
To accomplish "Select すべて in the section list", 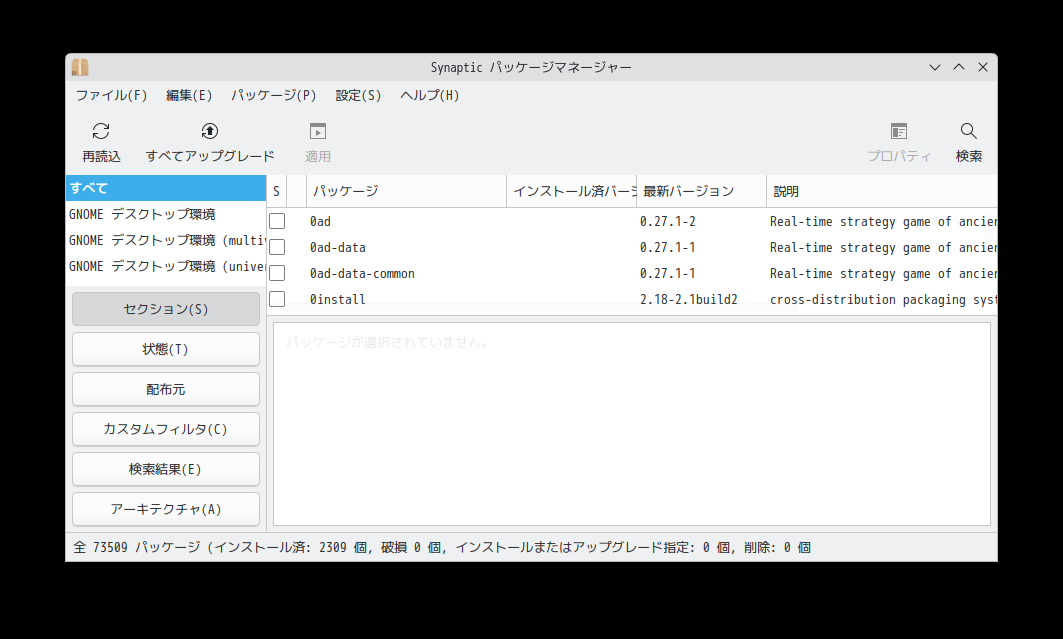I will 166,188.
